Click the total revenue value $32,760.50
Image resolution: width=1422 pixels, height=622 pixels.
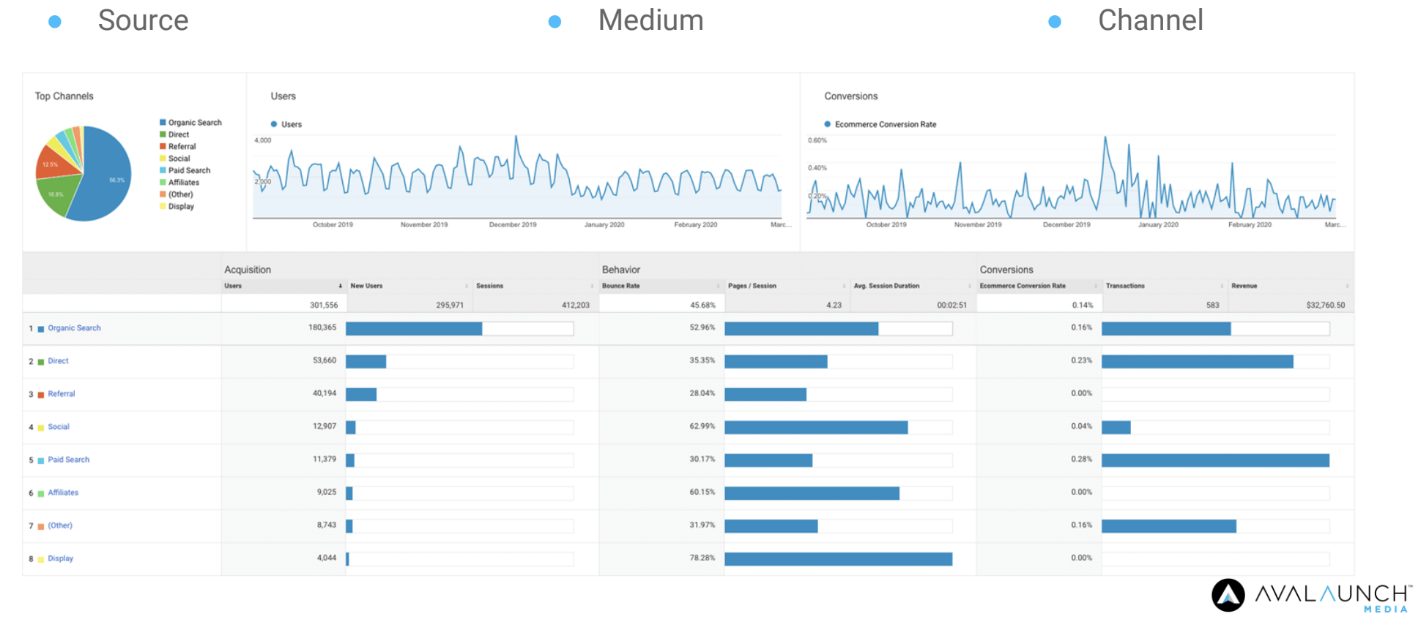(x=1324, y=305)
